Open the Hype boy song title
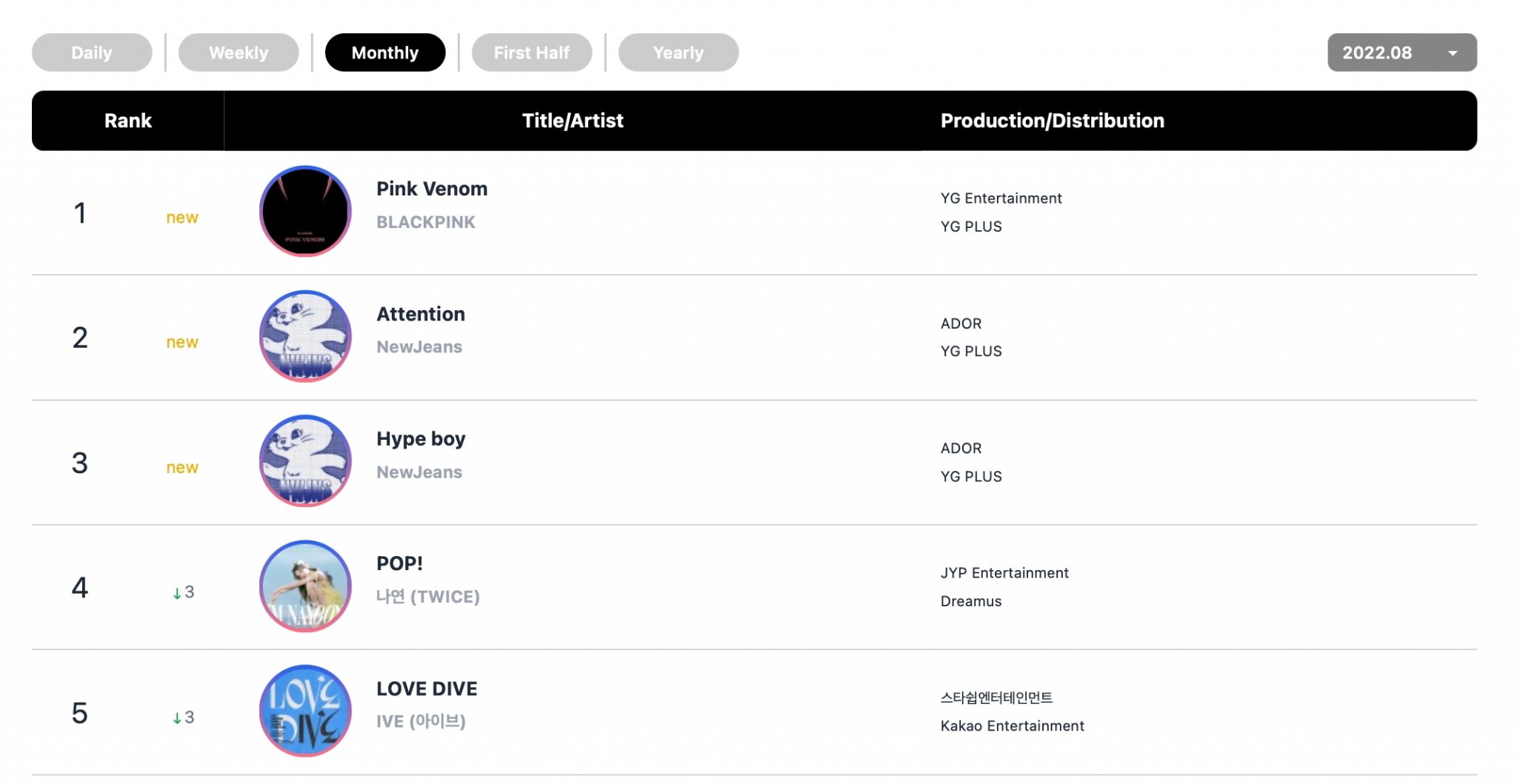This screenshot has width=1517, height=784. [x=421, y=439]
